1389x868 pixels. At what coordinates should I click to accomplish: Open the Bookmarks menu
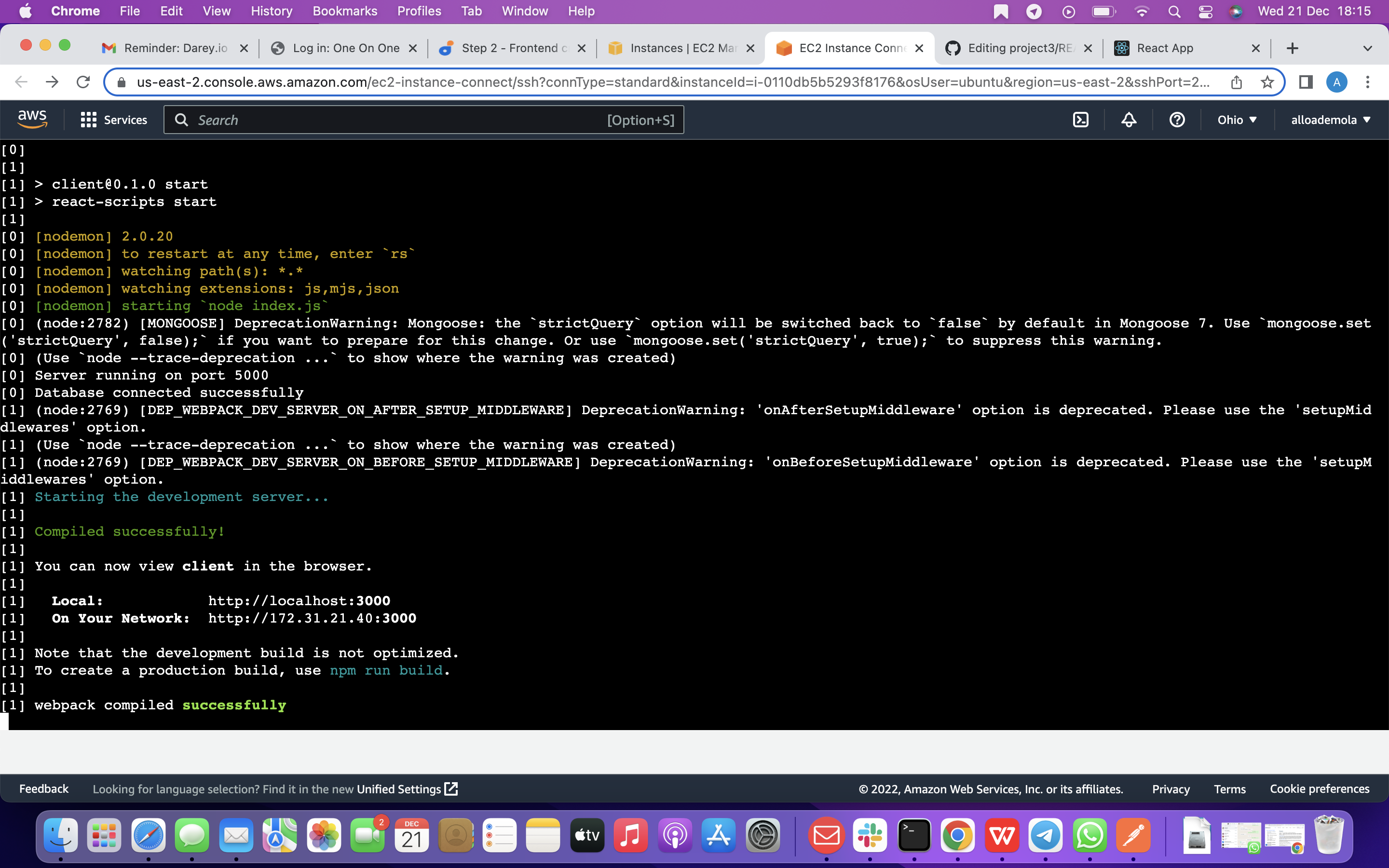click(345, 11)
